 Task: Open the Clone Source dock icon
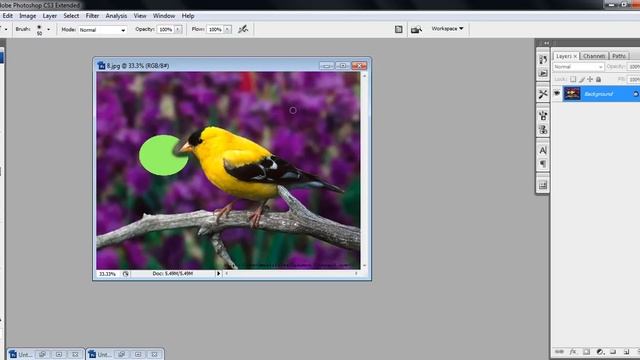[x=543, y=130]
